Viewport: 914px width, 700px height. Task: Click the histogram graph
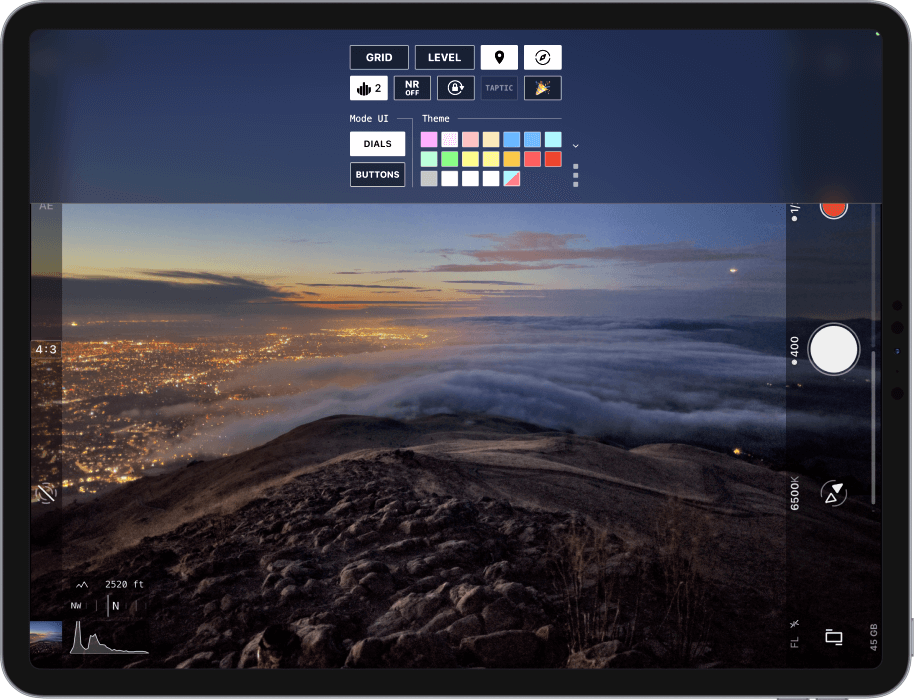coord(109,638)
